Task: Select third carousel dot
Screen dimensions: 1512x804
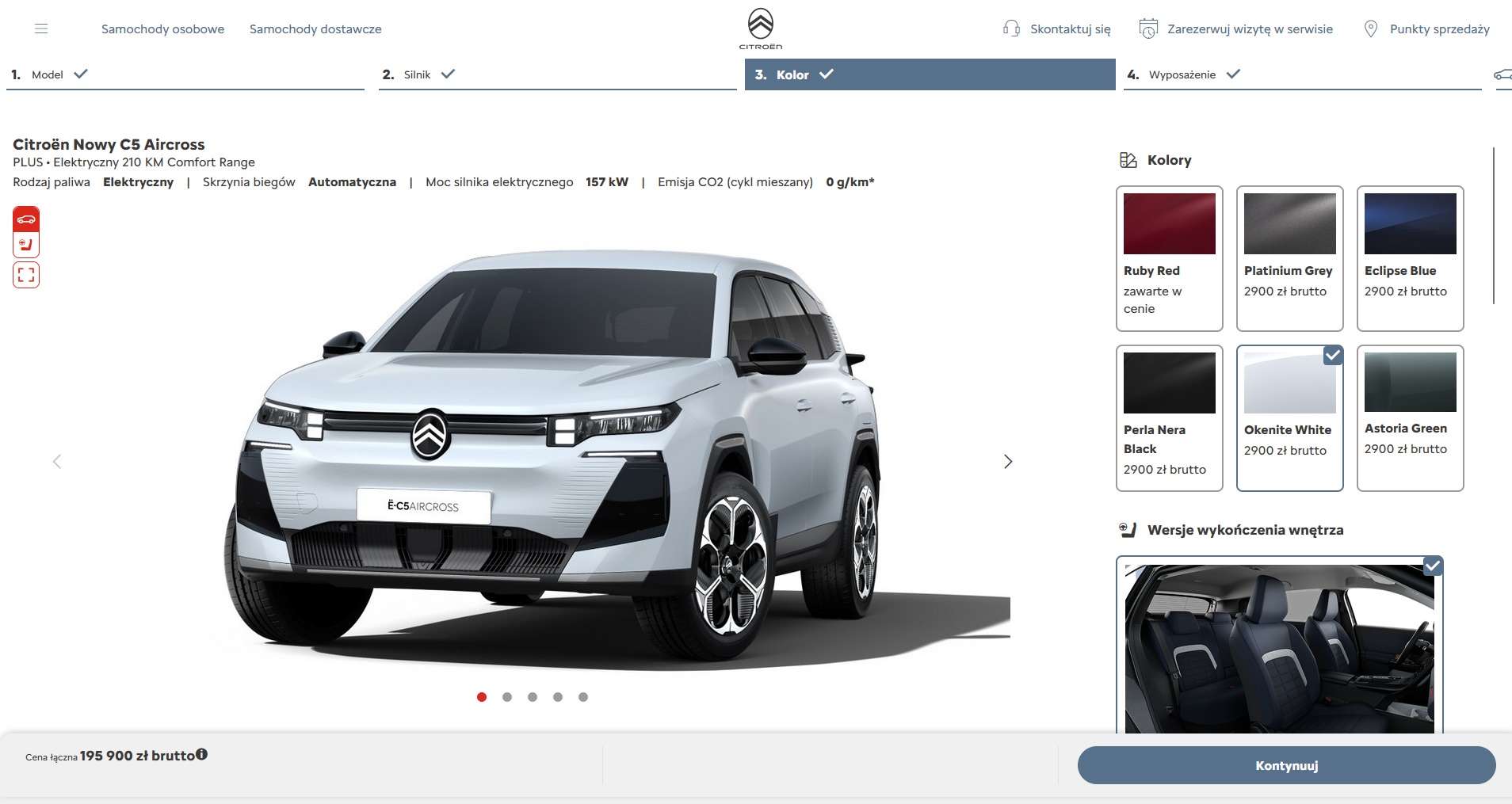Action: point(533,697)
